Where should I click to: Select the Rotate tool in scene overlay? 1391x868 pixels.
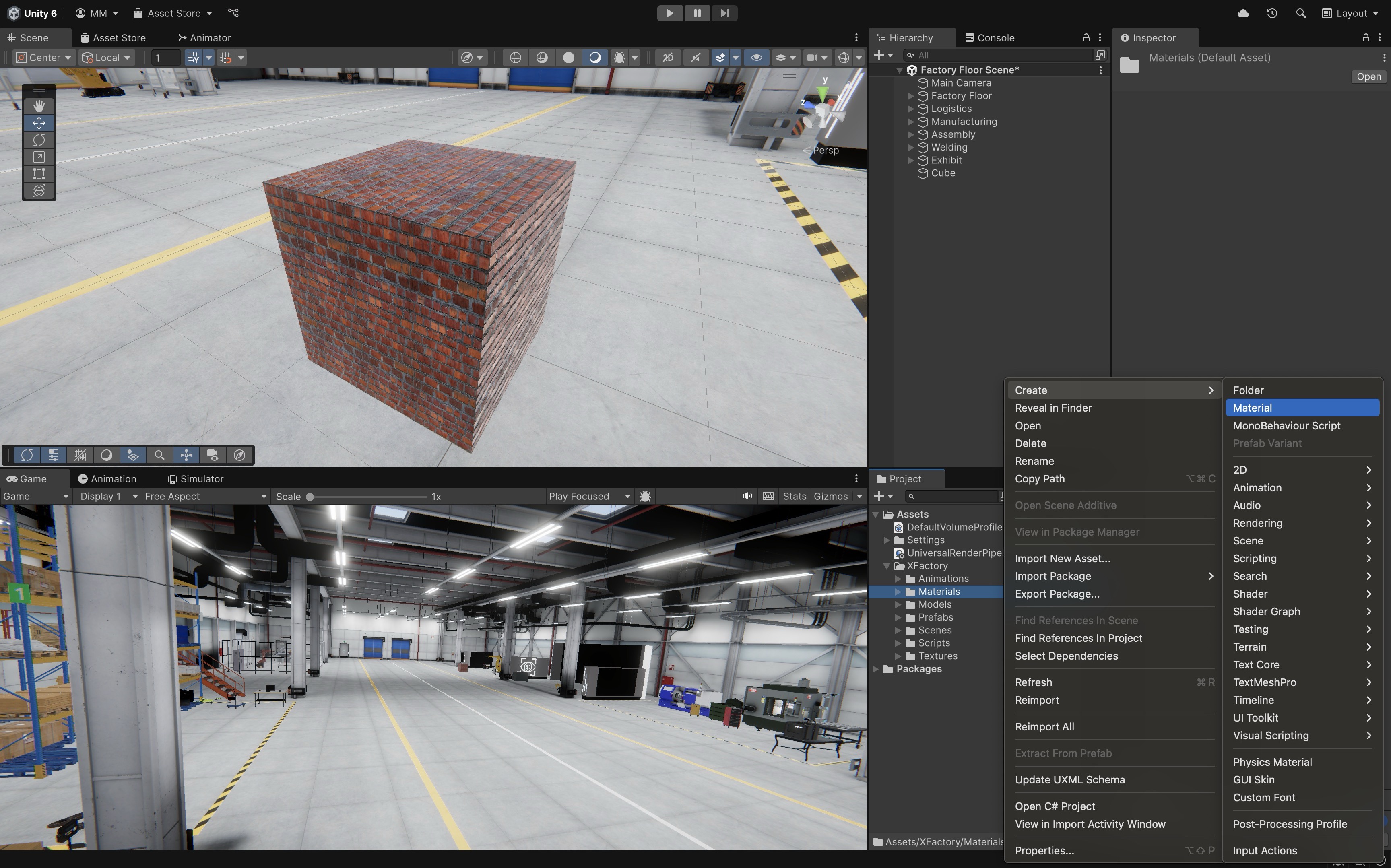coord(39,140)
